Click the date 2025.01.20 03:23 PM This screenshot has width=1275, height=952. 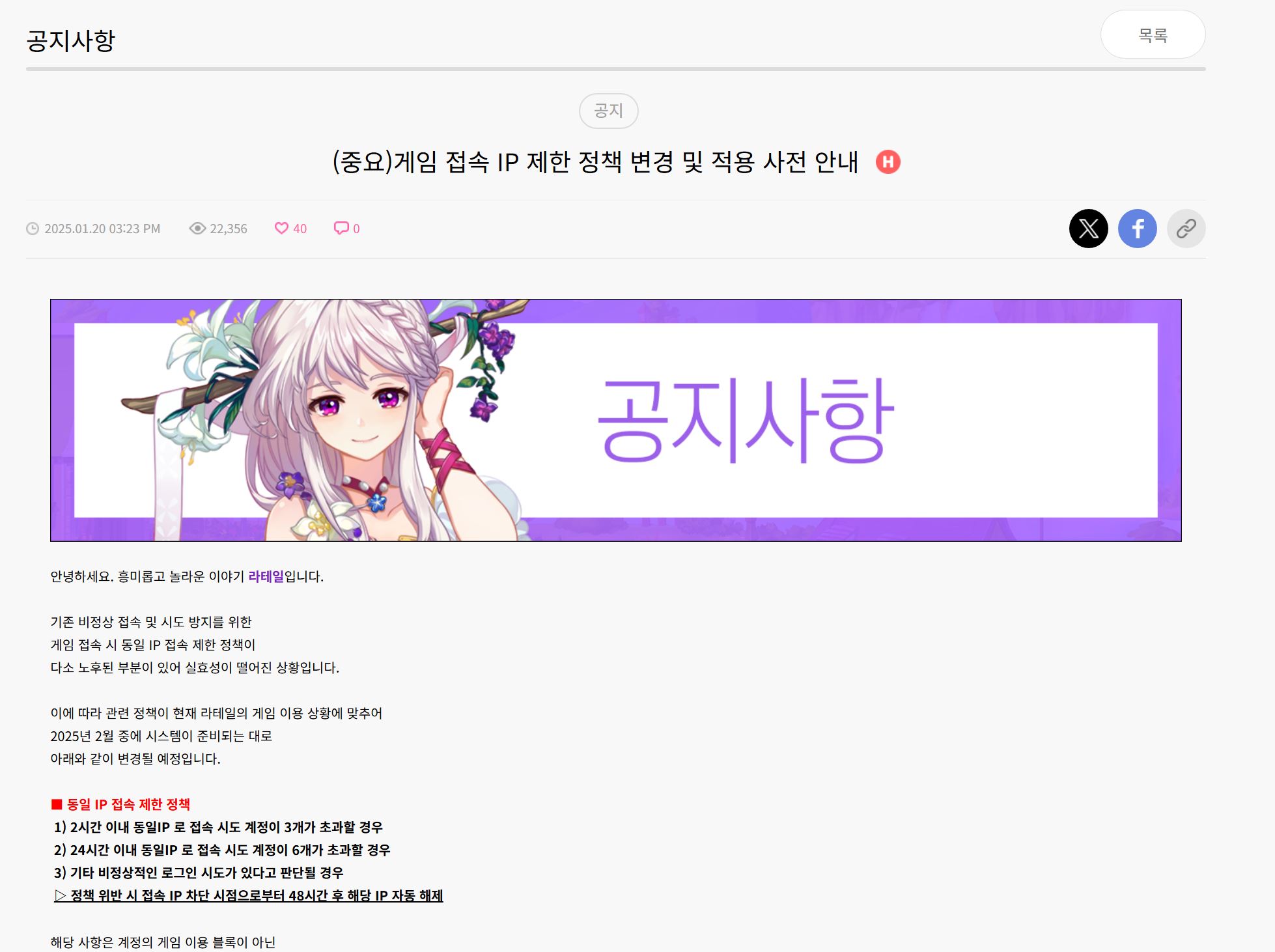(102, 229)
